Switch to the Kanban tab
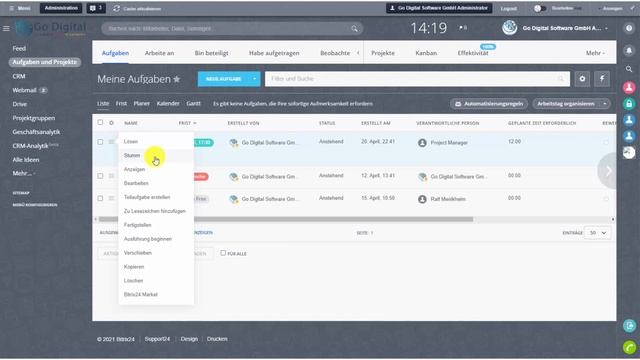The image size is (640, 360). click(x=426, y=53)
